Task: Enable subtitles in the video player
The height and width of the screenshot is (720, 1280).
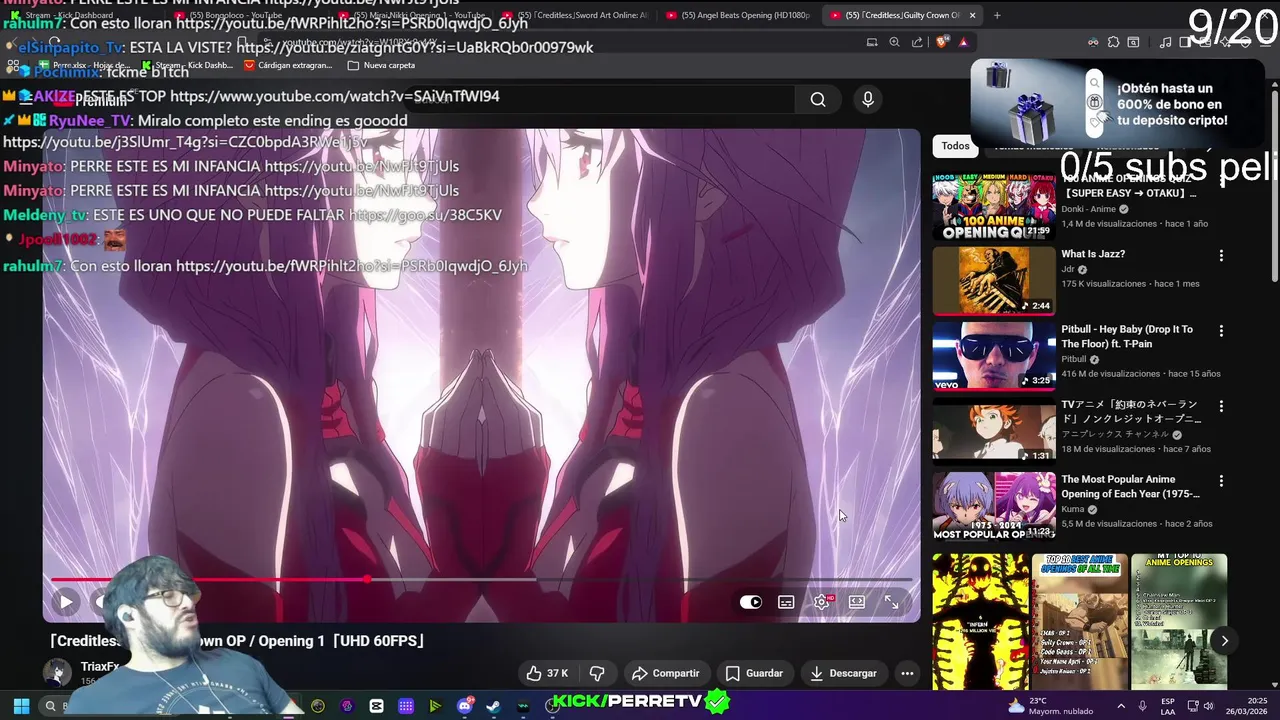Action: click(x=786, y=602)
